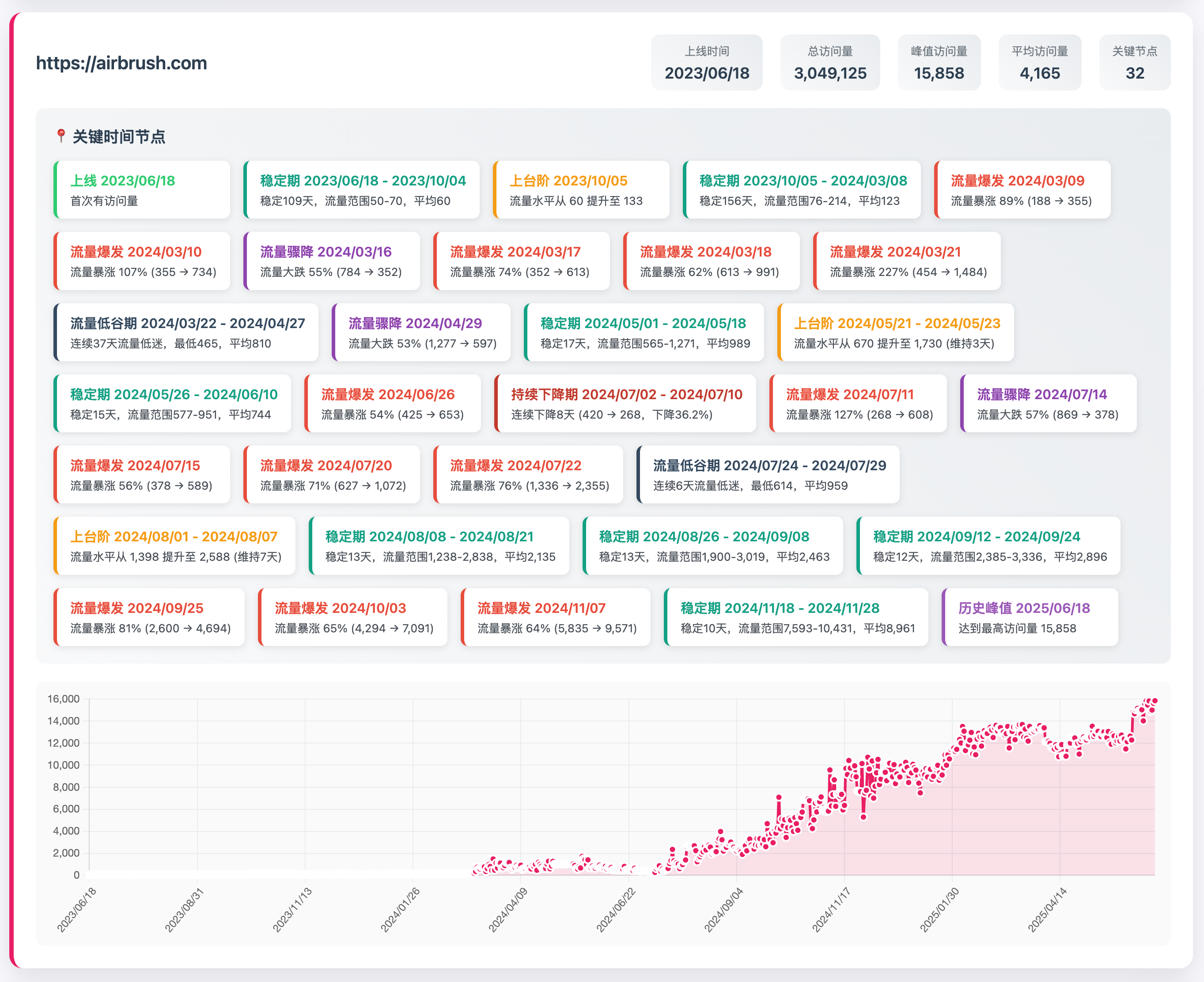
Task: Click 稳定期 2023/10/05 - 2024/03/08 card
Action: pyautogui.click(x=802, y=189)
